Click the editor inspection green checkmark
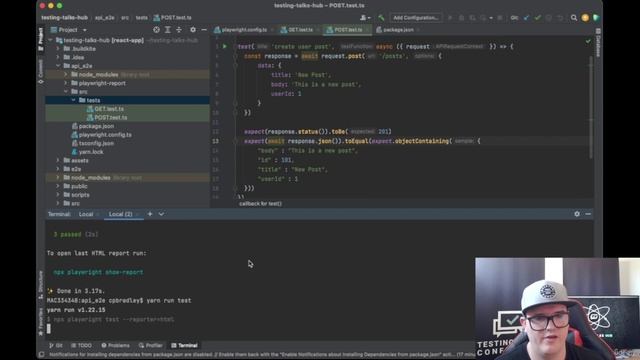The width and height of the screenshot is (640, 360). (588, 41)
